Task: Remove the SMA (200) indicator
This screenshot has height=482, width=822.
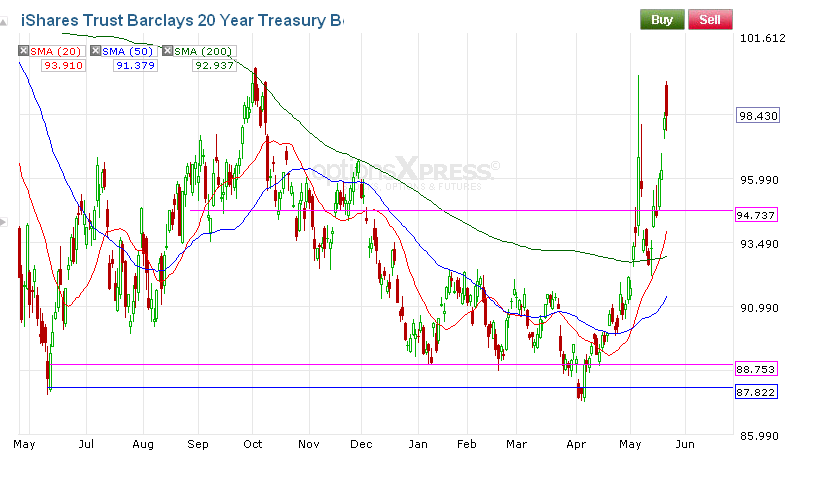Action: pyautogui.click(x=167, y=51)
